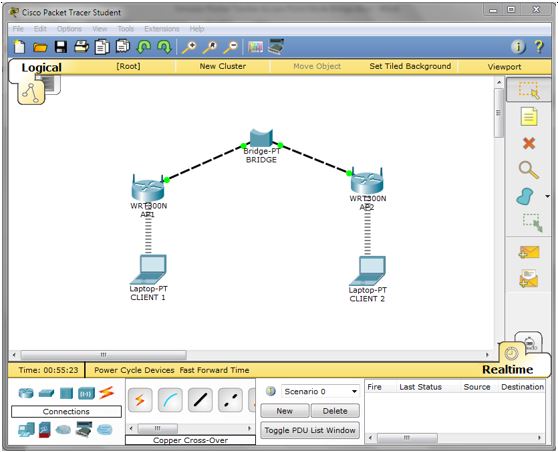
Task: Choose the Select tool in right panel
Action: pos(529,90)
